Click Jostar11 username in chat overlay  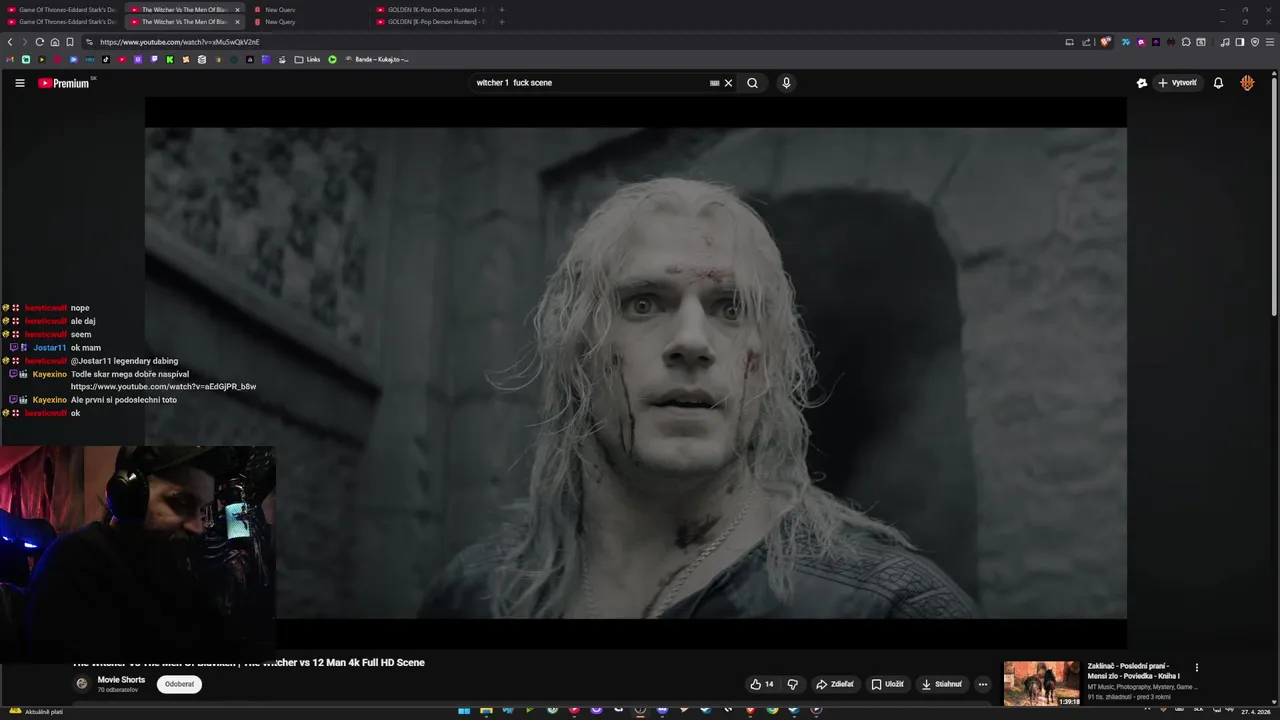point(49,348)
